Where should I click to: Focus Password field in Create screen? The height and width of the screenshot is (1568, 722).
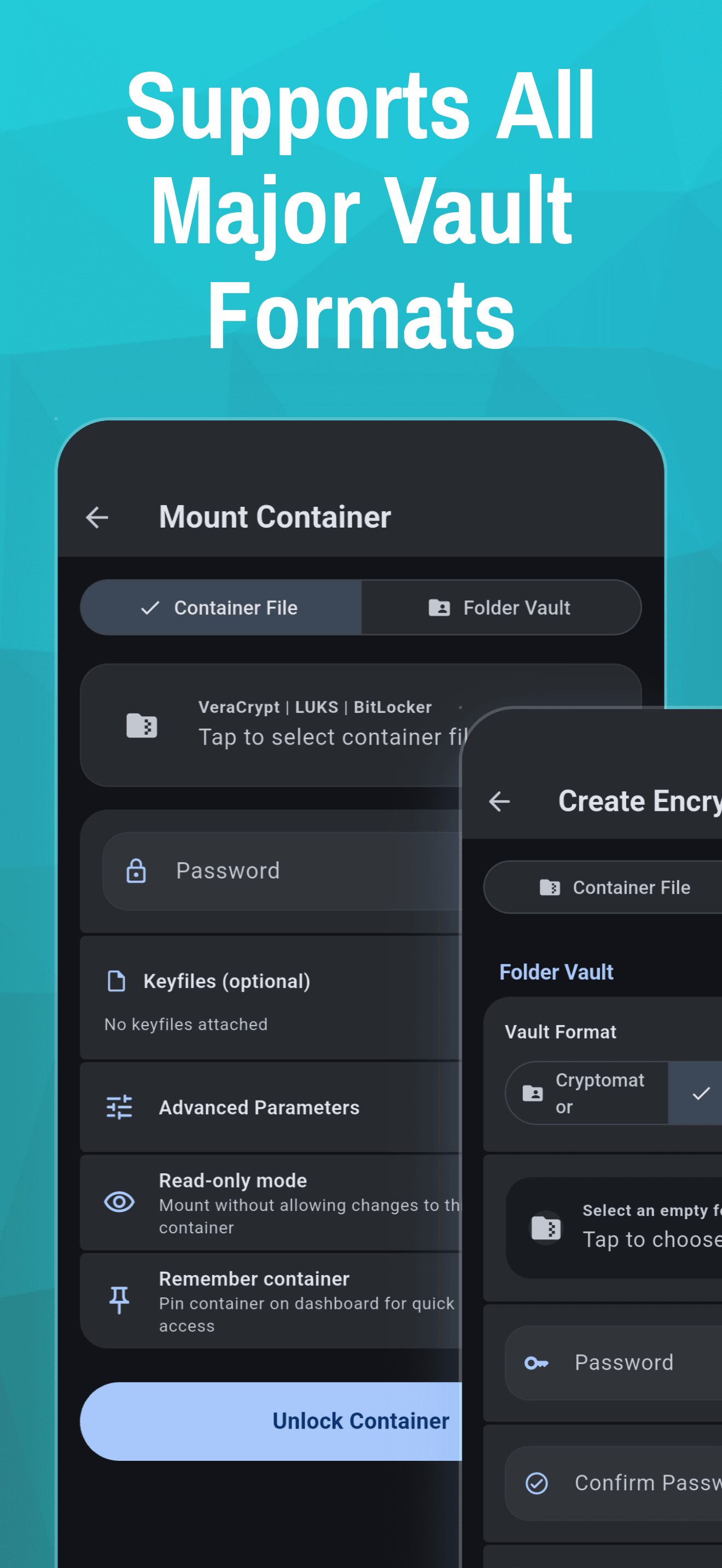tap(614, 1363)
